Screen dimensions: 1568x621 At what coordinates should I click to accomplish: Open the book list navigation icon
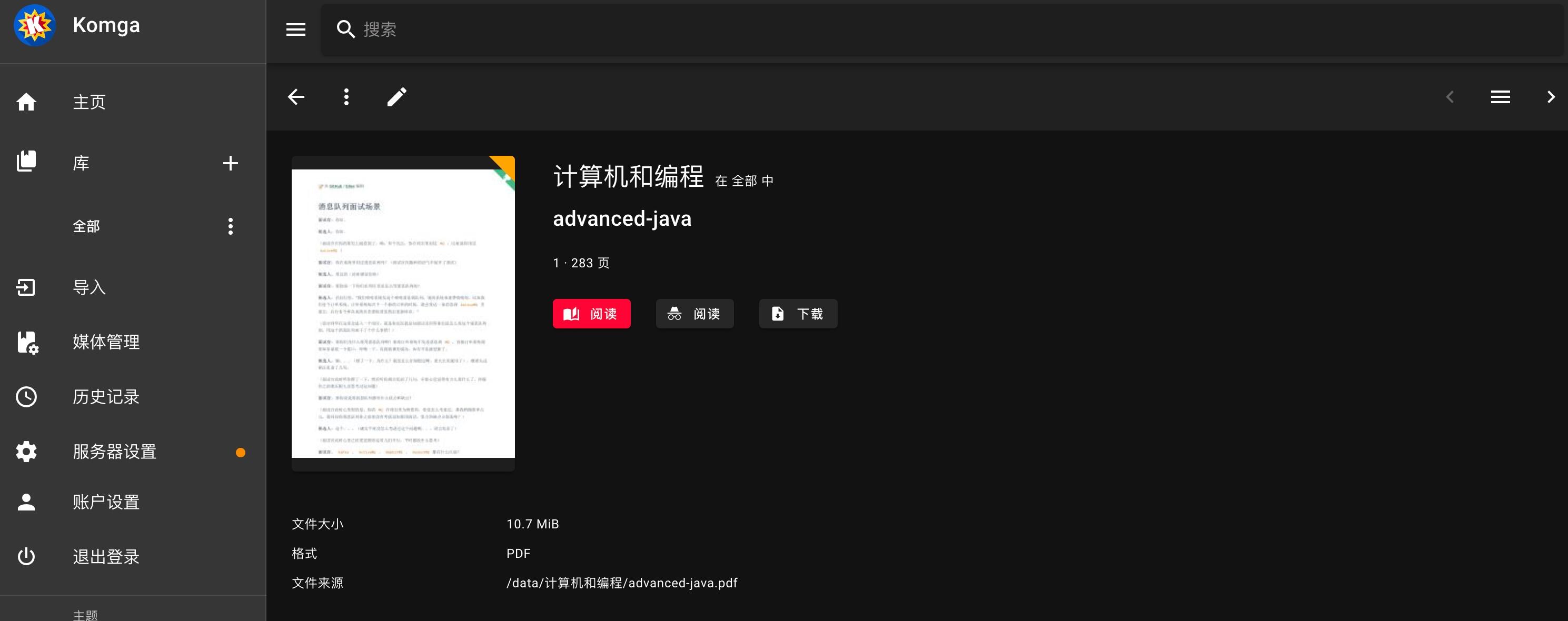(x=1501, y=97)
